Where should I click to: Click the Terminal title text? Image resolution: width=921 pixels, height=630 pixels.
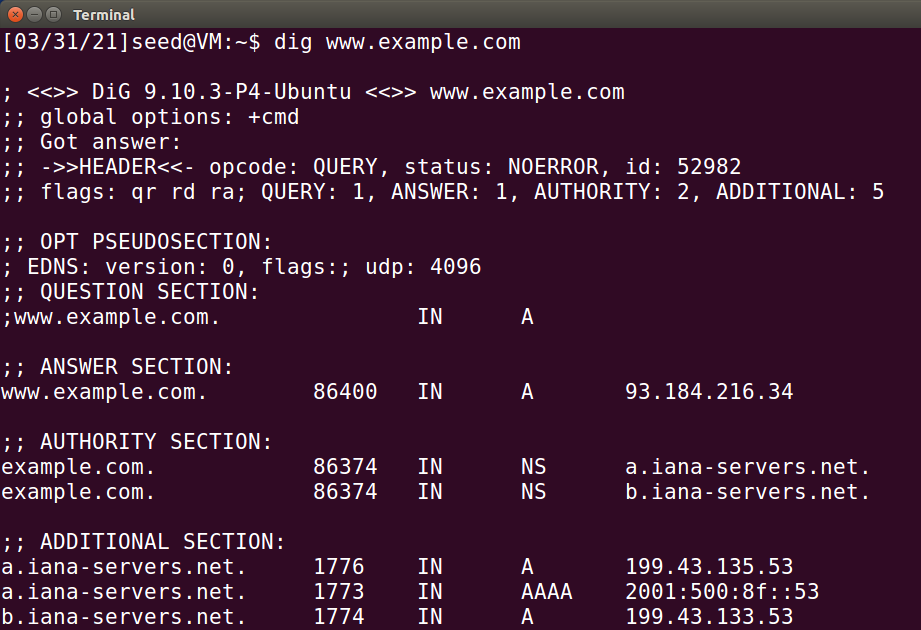104,15
